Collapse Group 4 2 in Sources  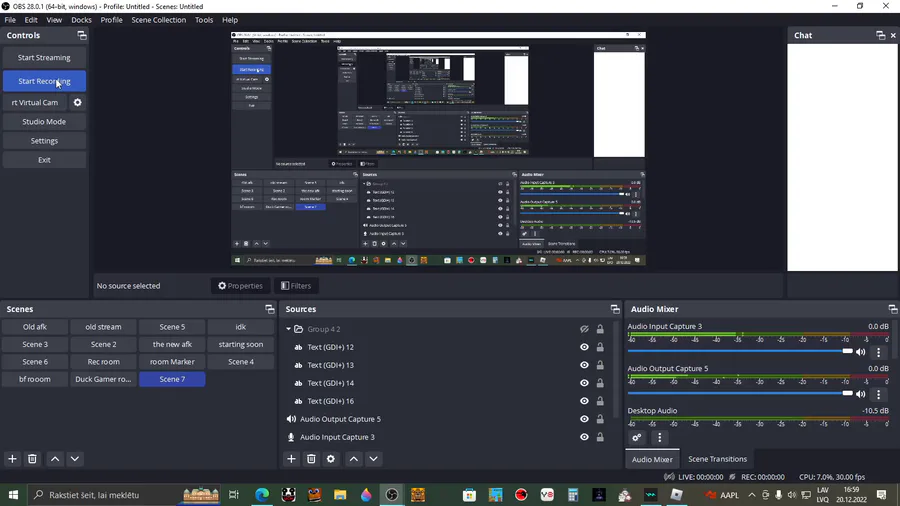(289, 329)
